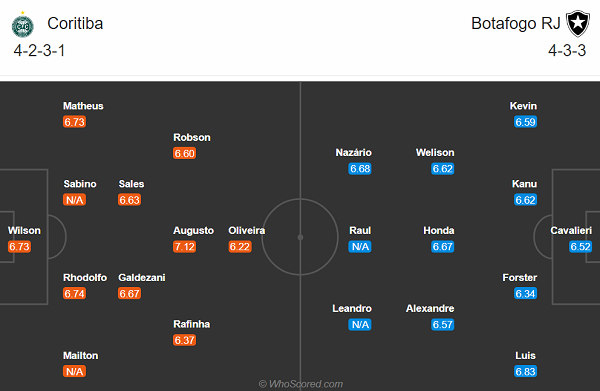Viewport: 600px width, 391px height.
Task: Click Cavalieri's 6.52 rating badge
Action: click(x=580, y=247)
